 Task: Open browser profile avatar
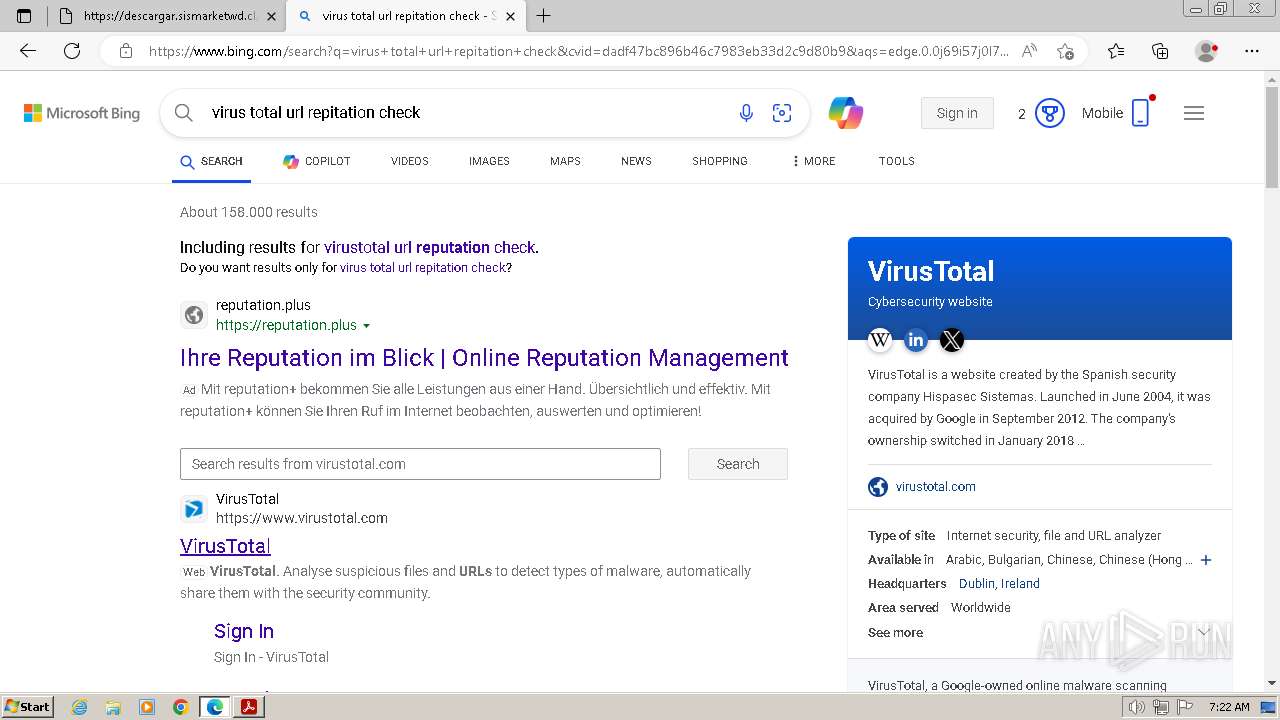point(1206,51)
